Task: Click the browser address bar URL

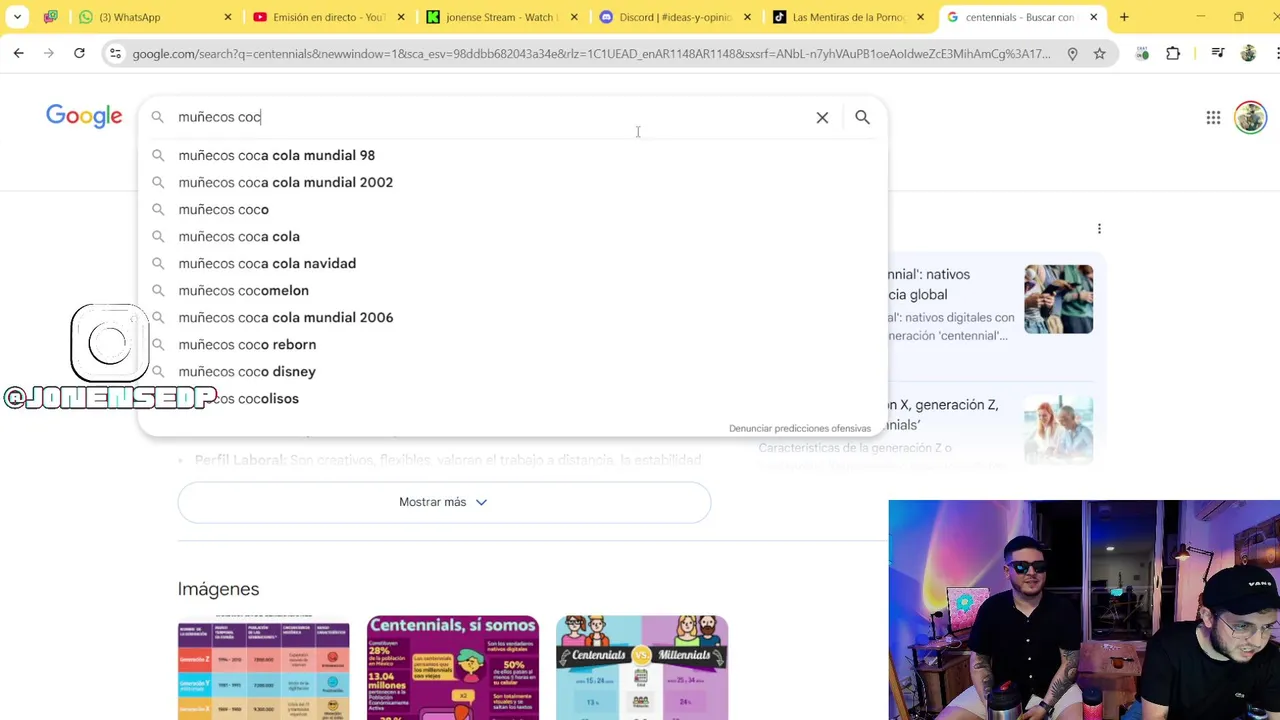Action: point(590,54)
